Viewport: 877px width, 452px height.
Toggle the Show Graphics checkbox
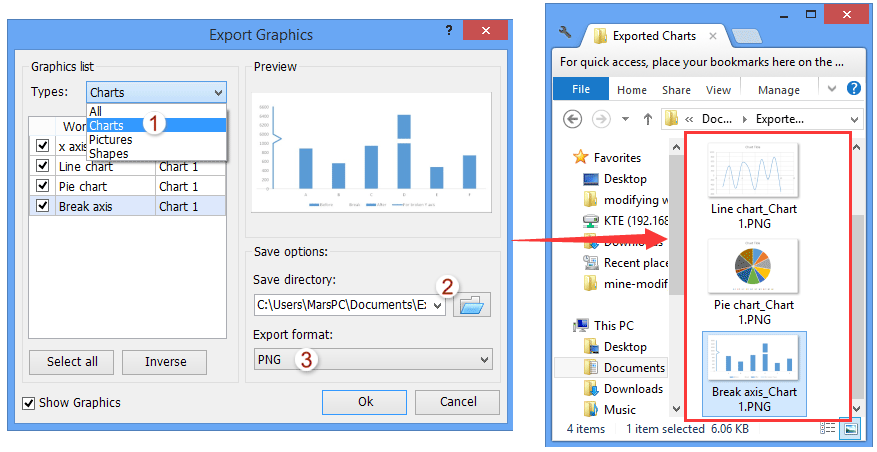coord(29,403)
